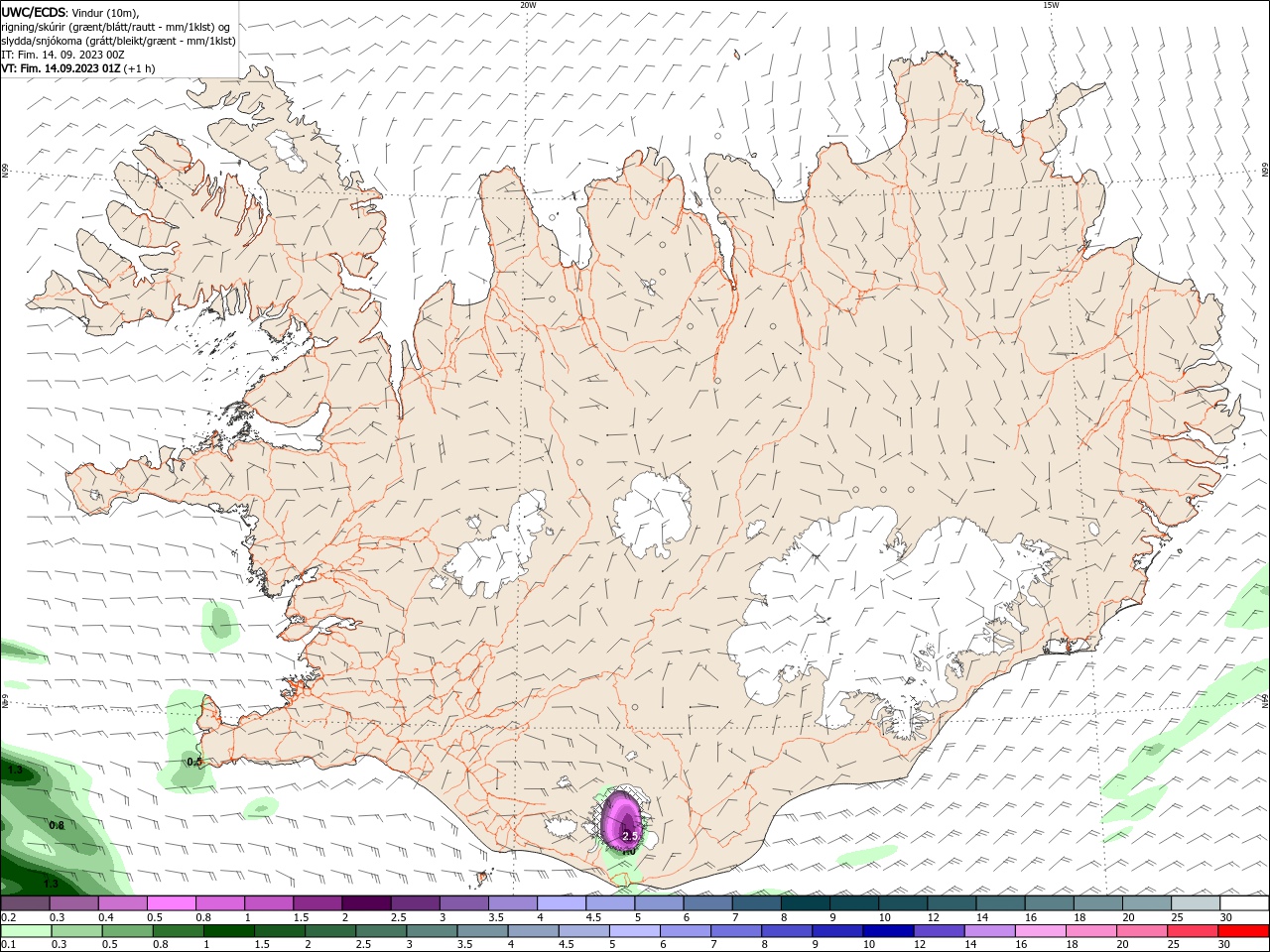
Task: Click the small island off the south coast
Action: point(484,877)
